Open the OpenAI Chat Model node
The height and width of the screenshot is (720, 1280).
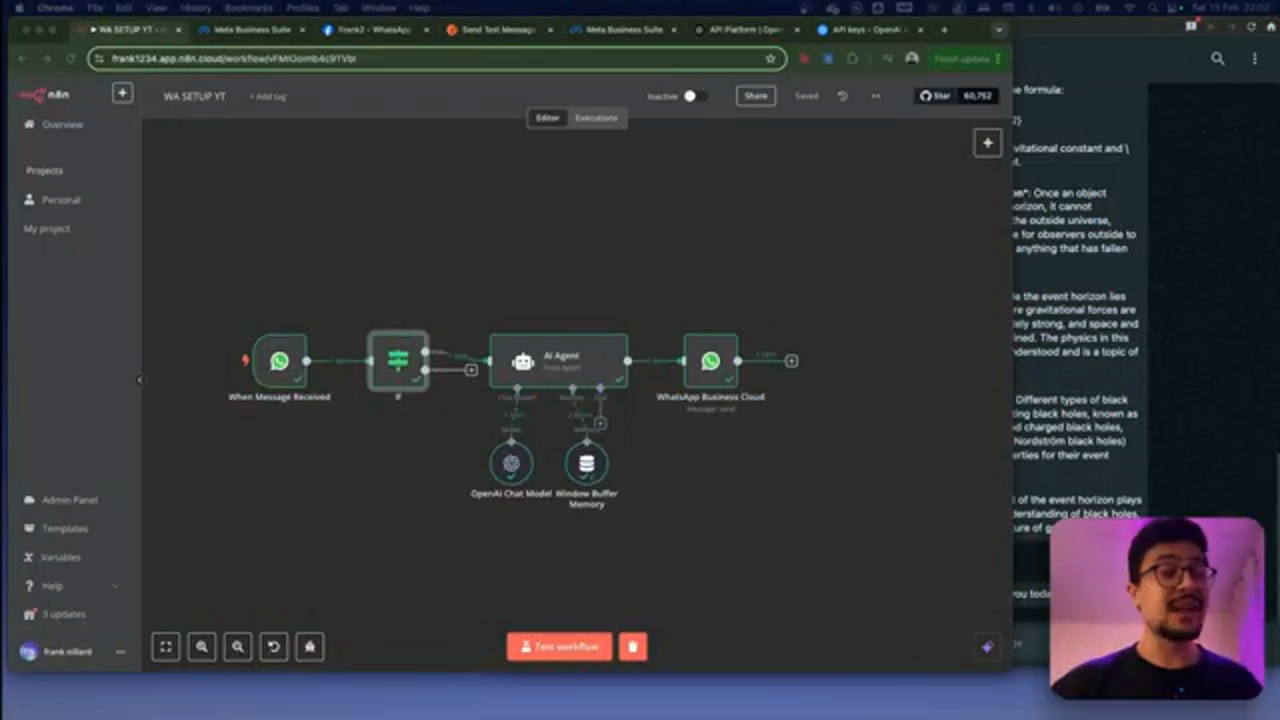(x=511, y=463)
